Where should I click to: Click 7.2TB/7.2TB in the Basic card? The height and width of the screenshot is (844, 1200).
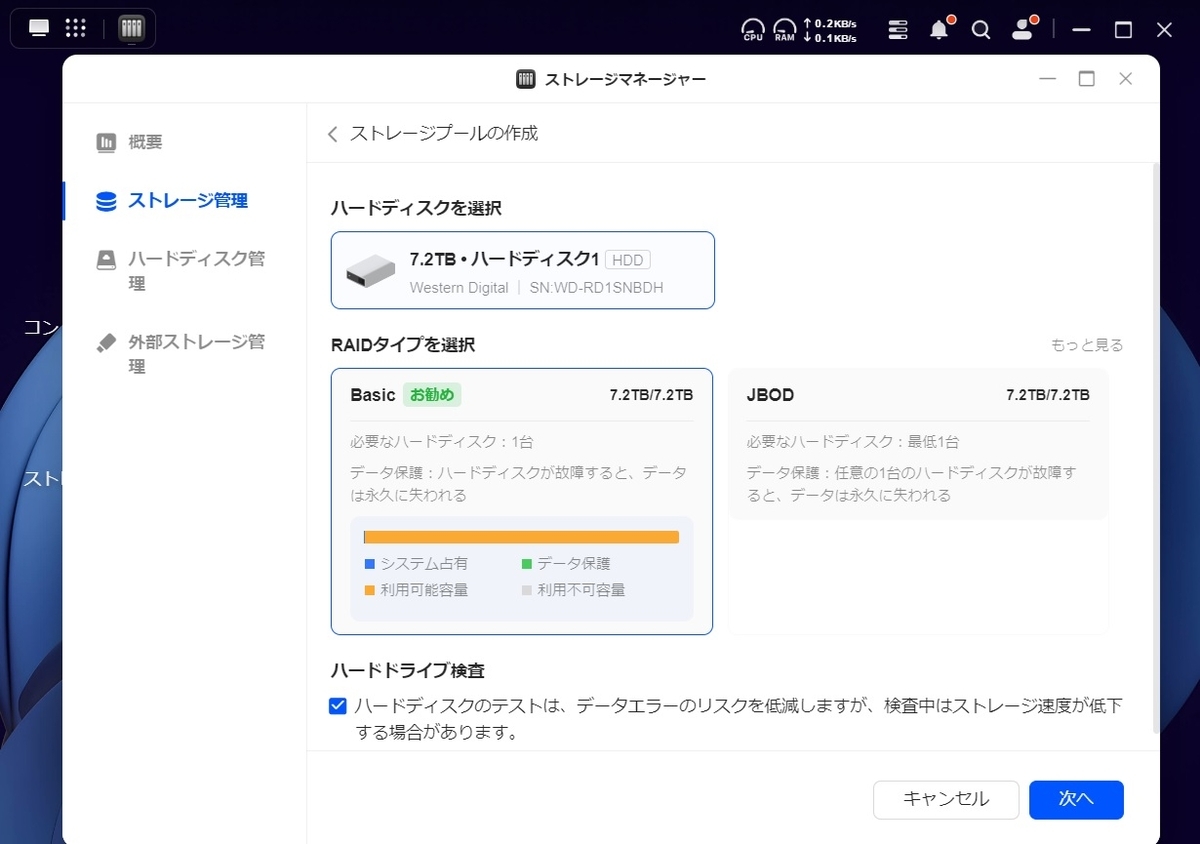pyautogui.click(x=651, y=395)
